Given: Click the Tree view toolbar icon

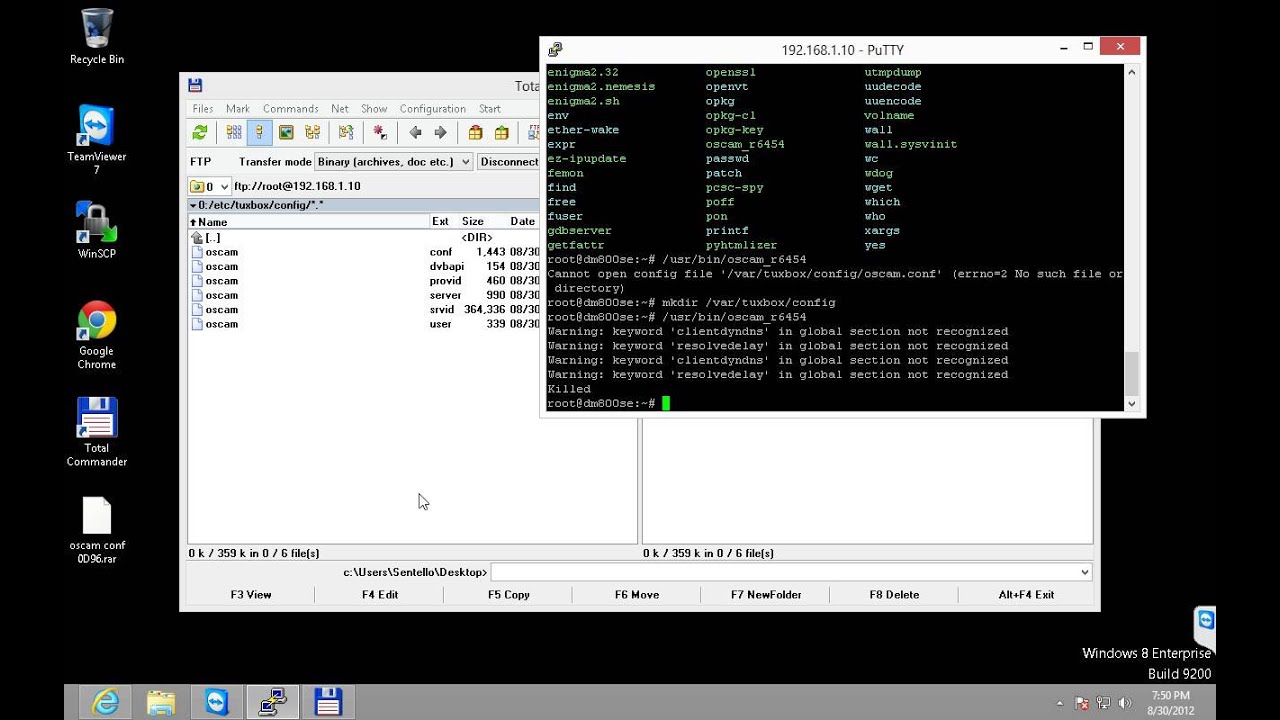Looking at the screenshot, I should (312, 132).
